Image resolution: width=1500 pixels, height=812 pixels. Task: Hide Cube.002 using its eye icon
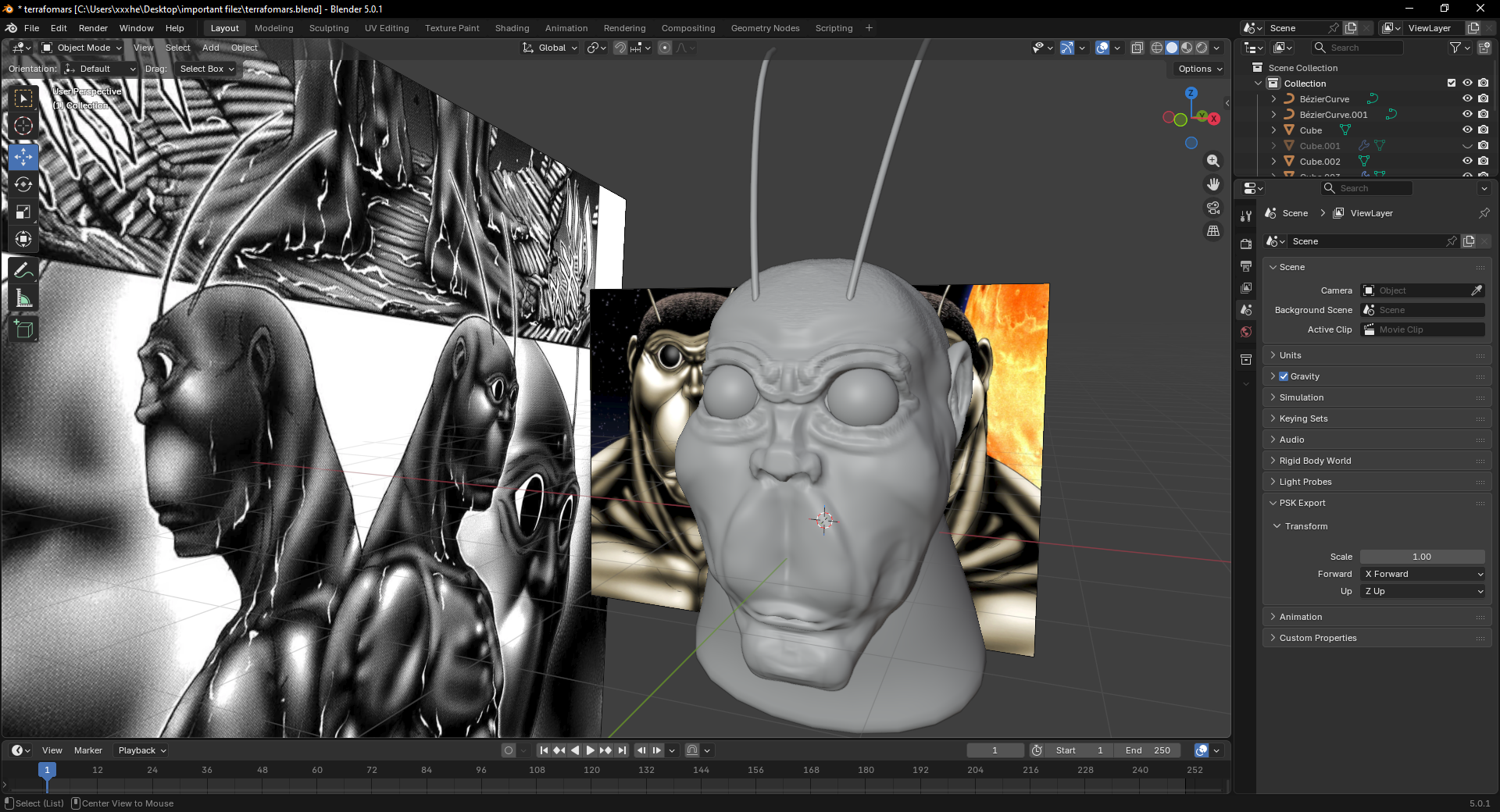point(1467,162)
